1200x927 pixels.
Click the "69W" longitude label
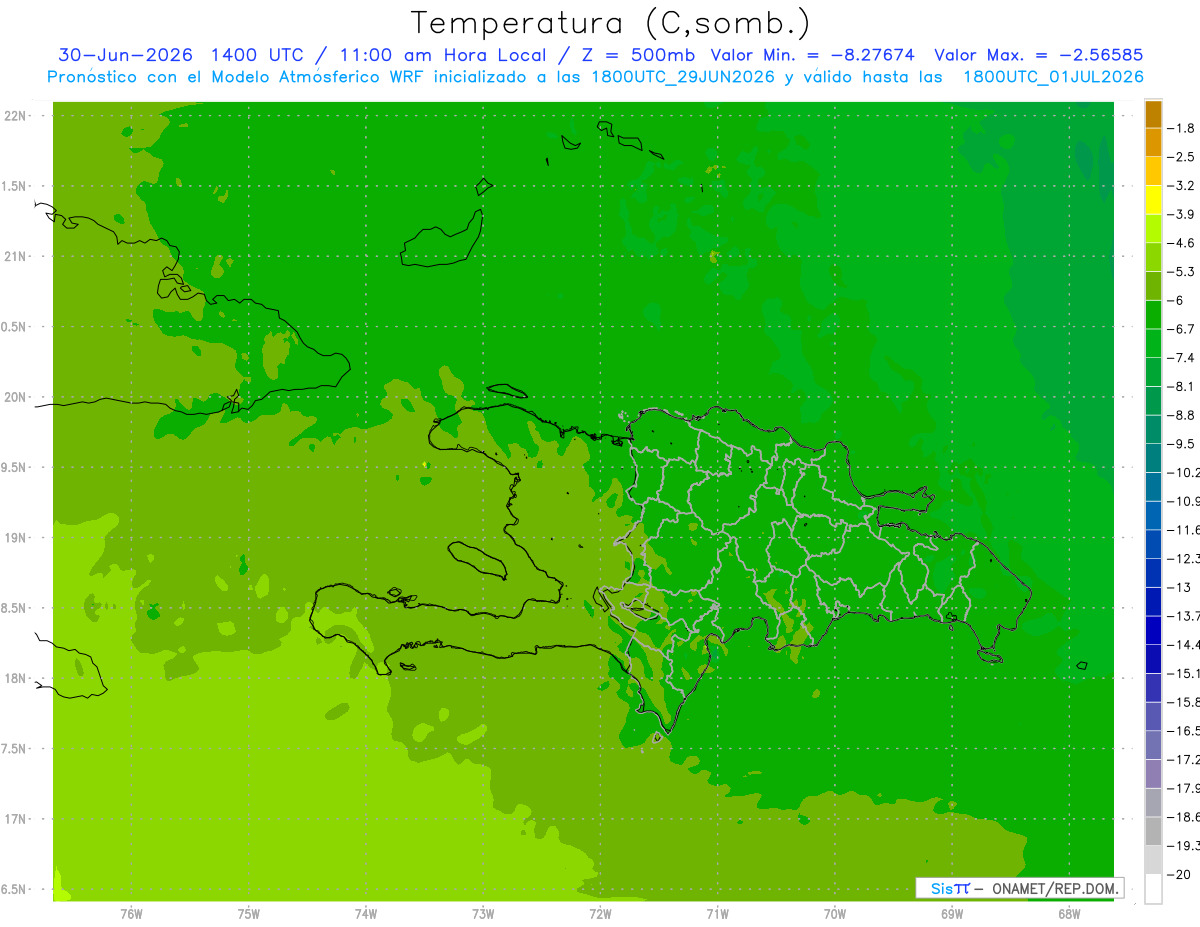click(x=951, y=914)
